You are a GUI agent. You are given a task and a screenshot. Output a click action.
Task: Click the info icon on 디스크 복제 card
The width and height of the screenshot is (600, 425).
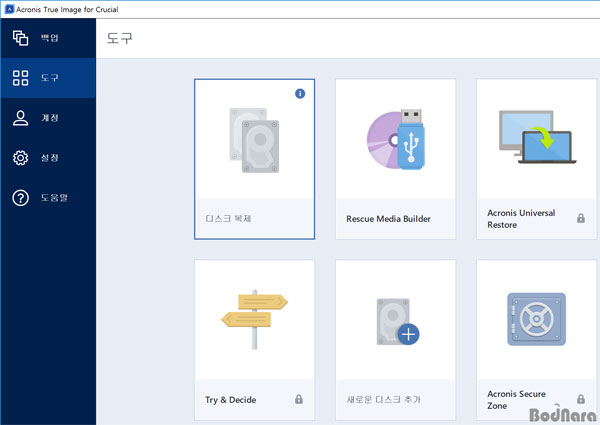[x=300, y=93]
